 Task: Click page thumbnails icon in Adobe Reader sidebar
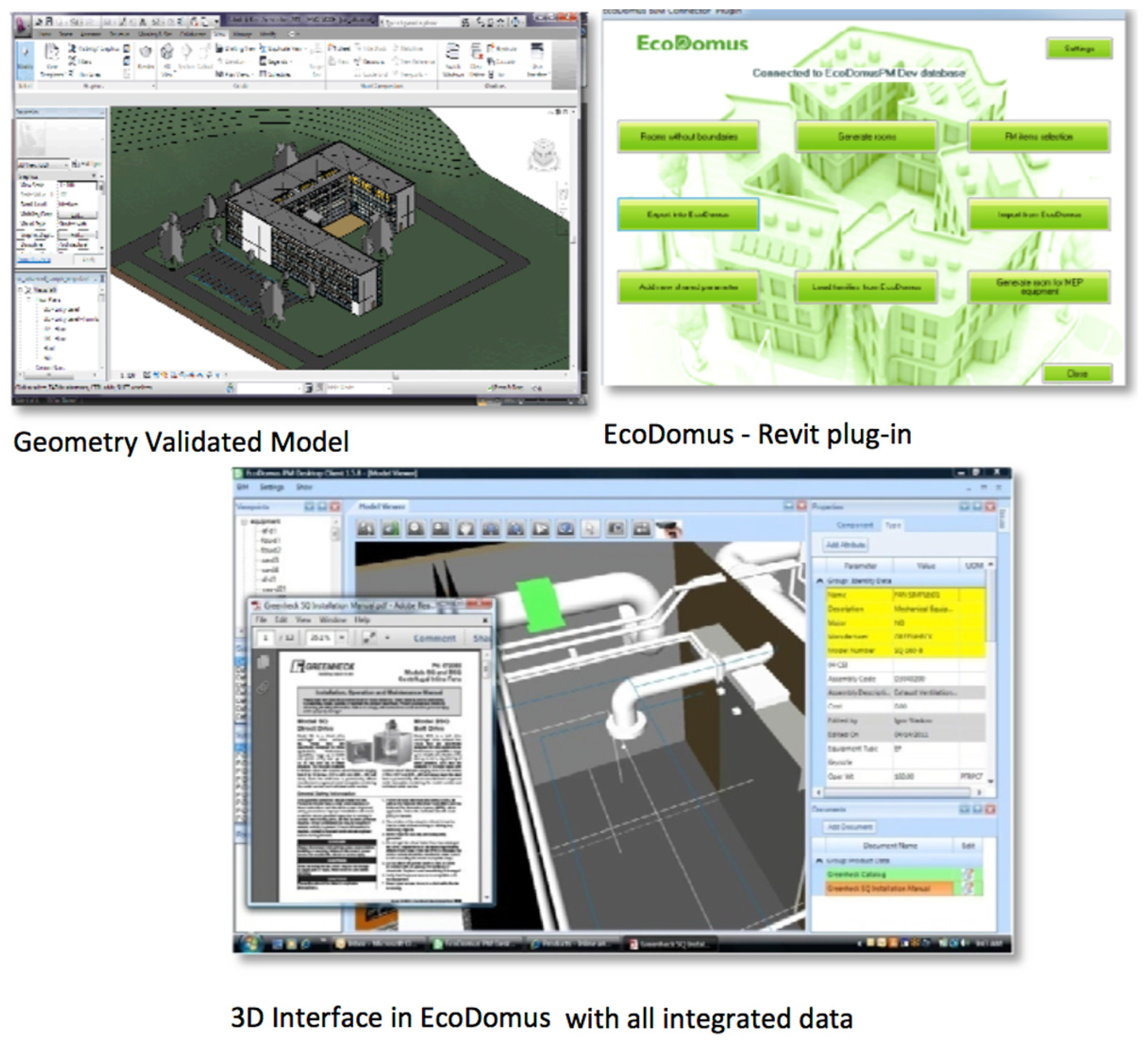tap(263, 662)
